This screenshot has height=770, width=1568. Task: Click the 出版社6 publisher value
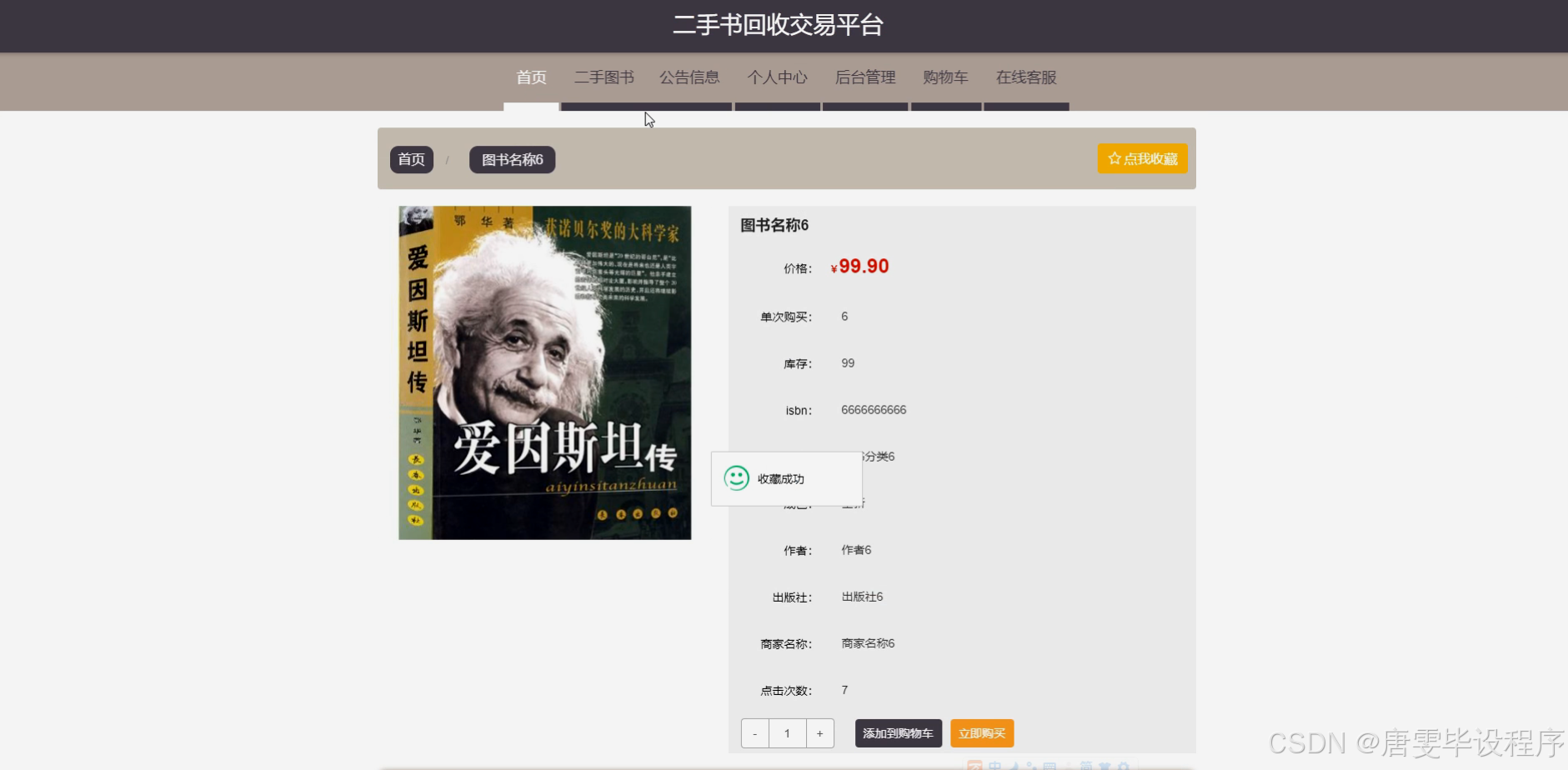pos(862,597)
